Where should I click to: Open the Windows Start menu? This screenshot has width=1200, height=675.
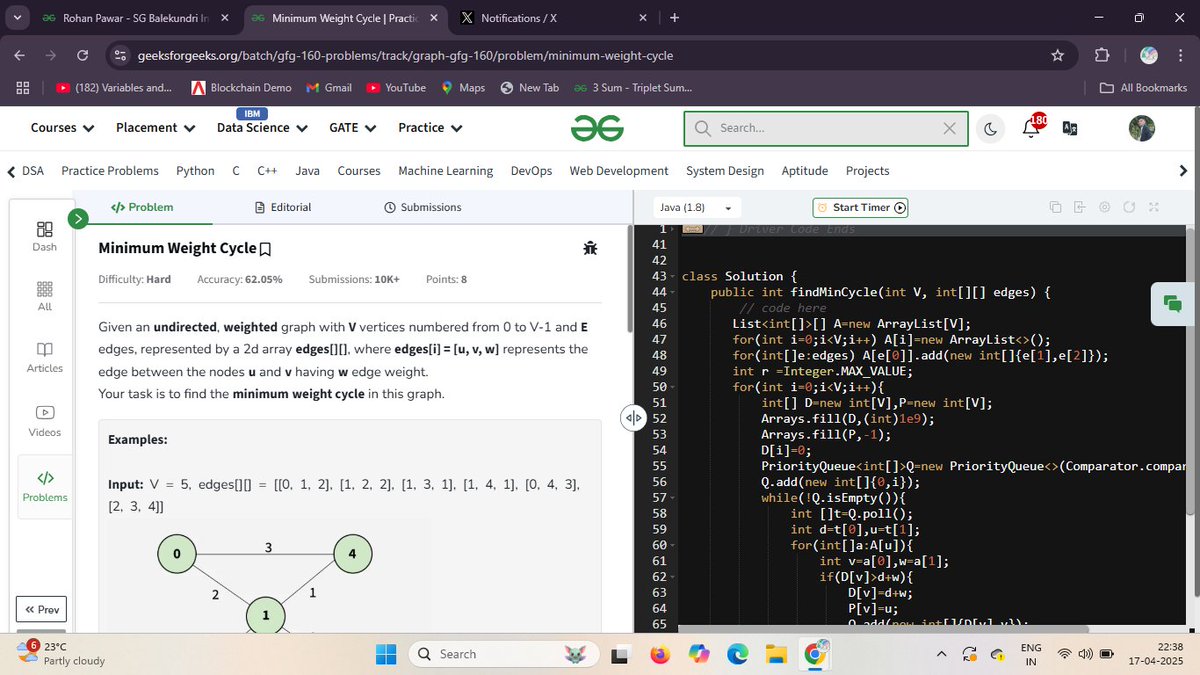[386, 654]
